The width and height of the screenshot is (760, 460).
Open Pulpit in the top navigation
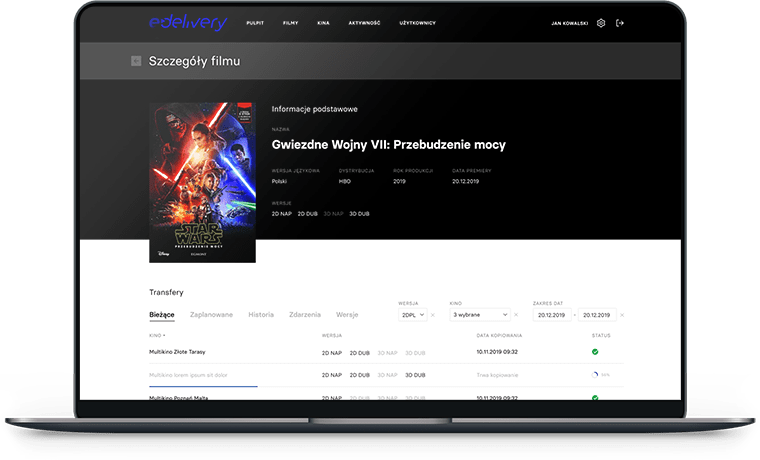click(255, 23)
